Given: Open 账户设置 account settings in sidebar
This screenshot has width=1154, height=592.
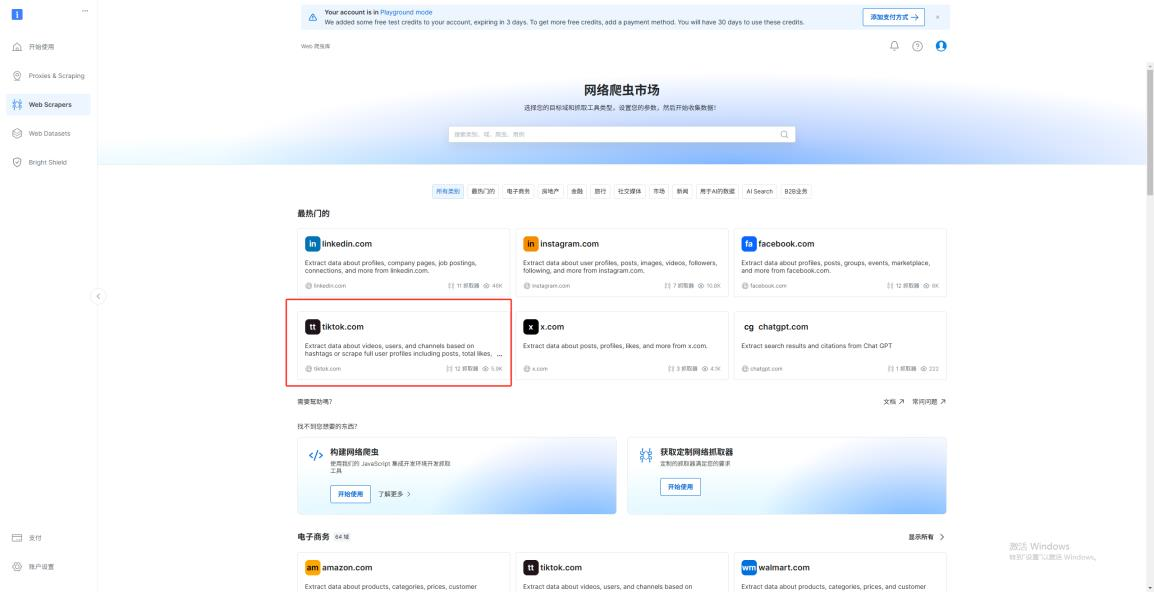Looking at the screenshot, I should point(41,567).
